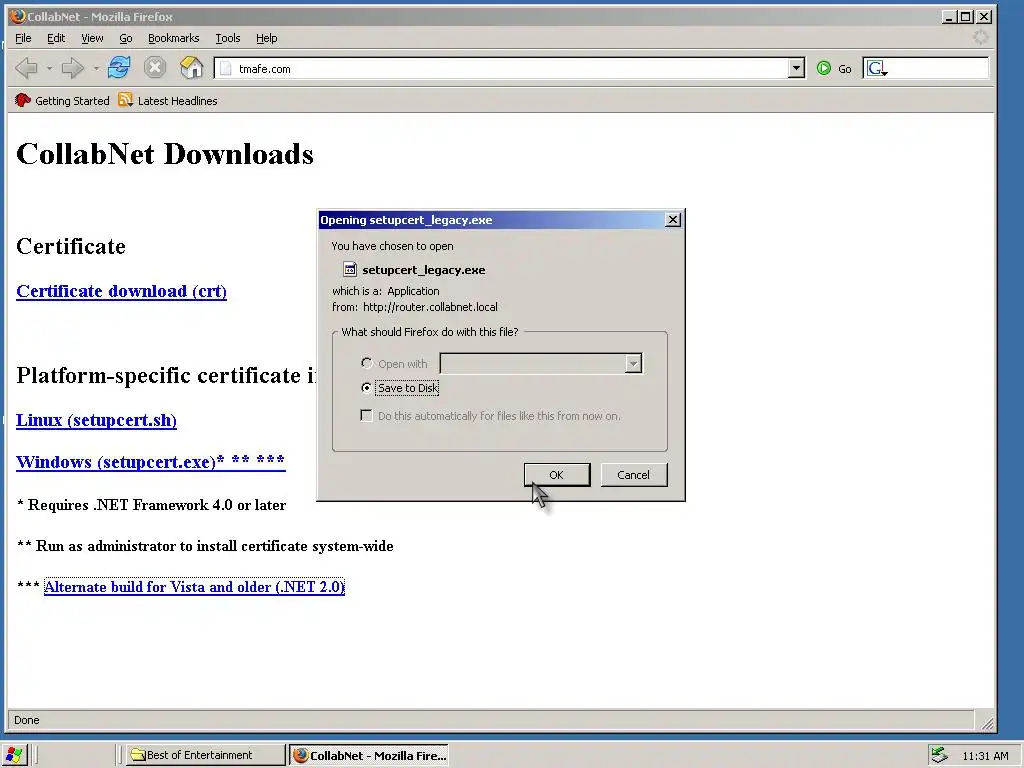Switch to CollabNet Firefox taskbar button

[370, 755]
